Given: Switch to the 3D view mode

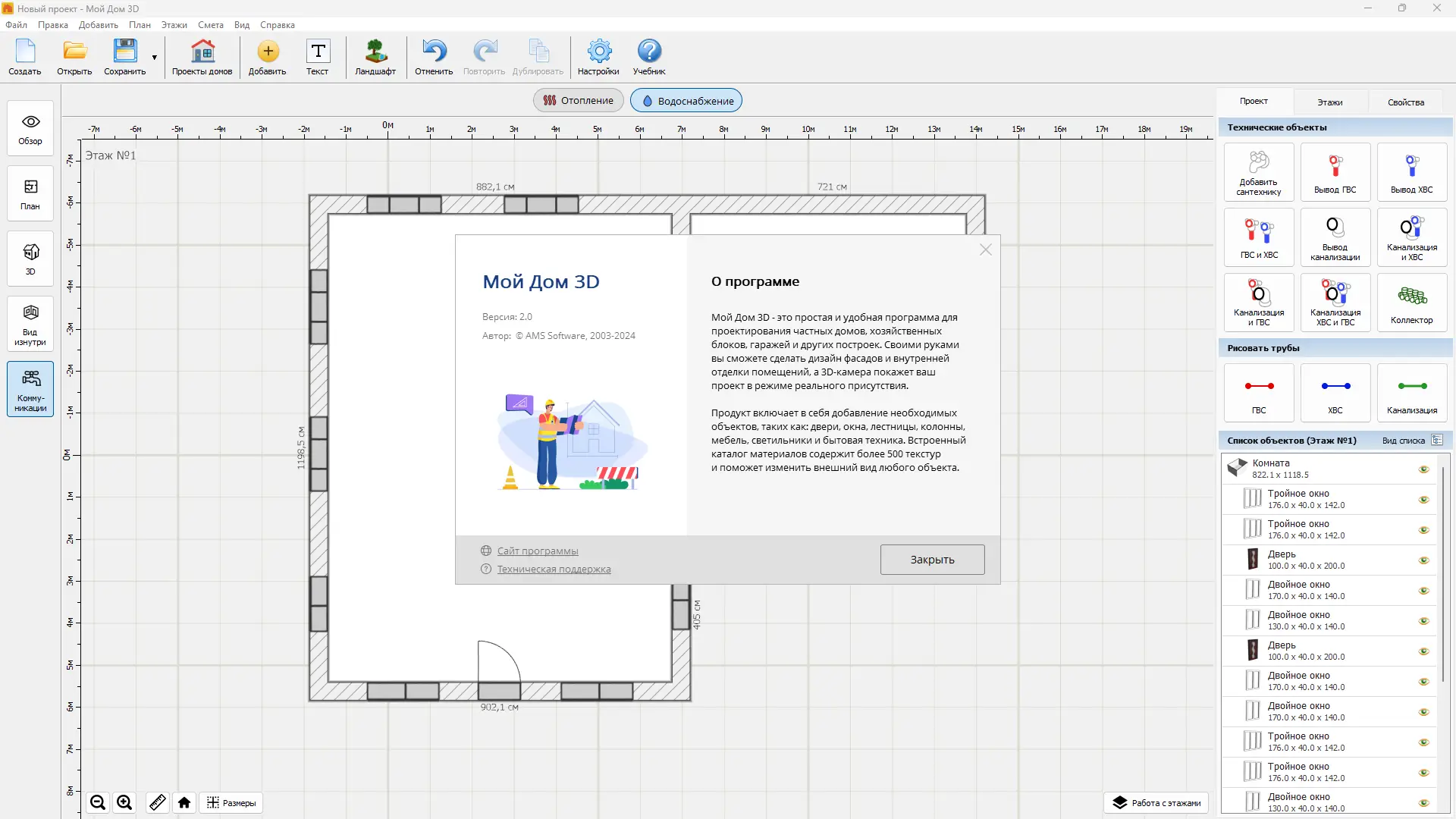Looking at the screenshot, I should coord(30,259).
